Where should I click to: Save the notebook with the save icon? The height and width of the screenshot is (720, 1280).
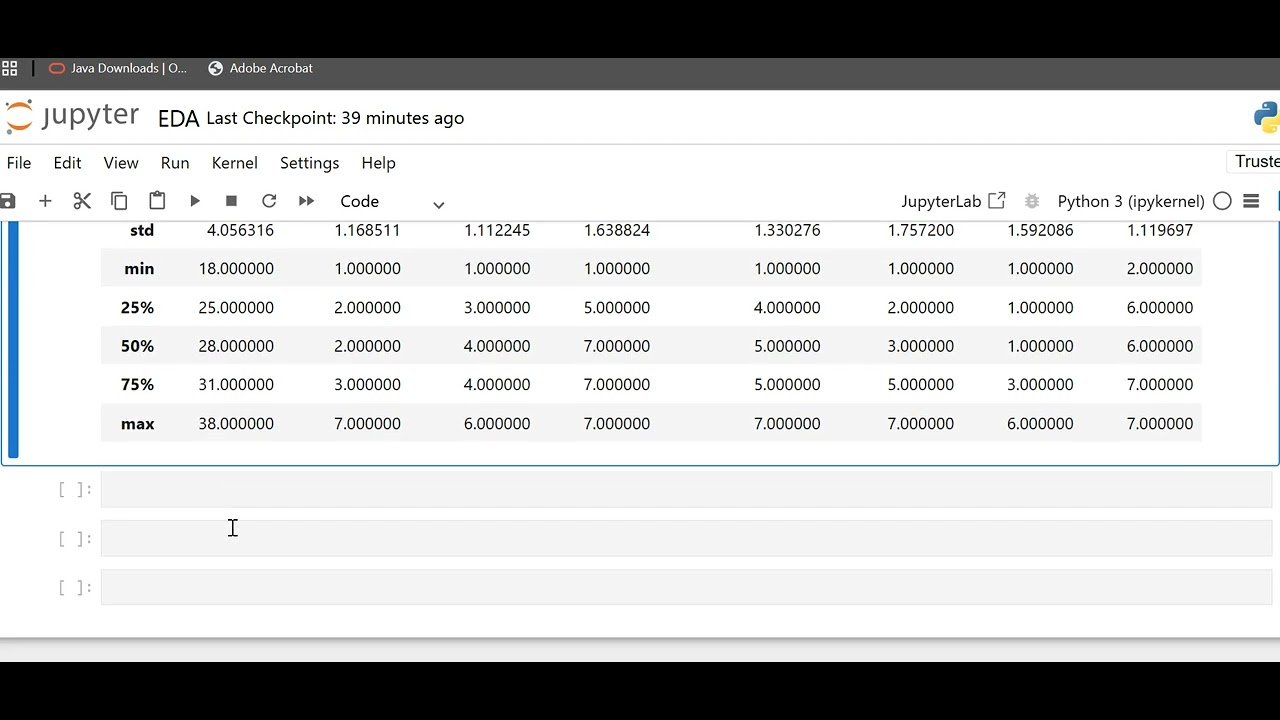pyautogui.click(x=7, y=201)
